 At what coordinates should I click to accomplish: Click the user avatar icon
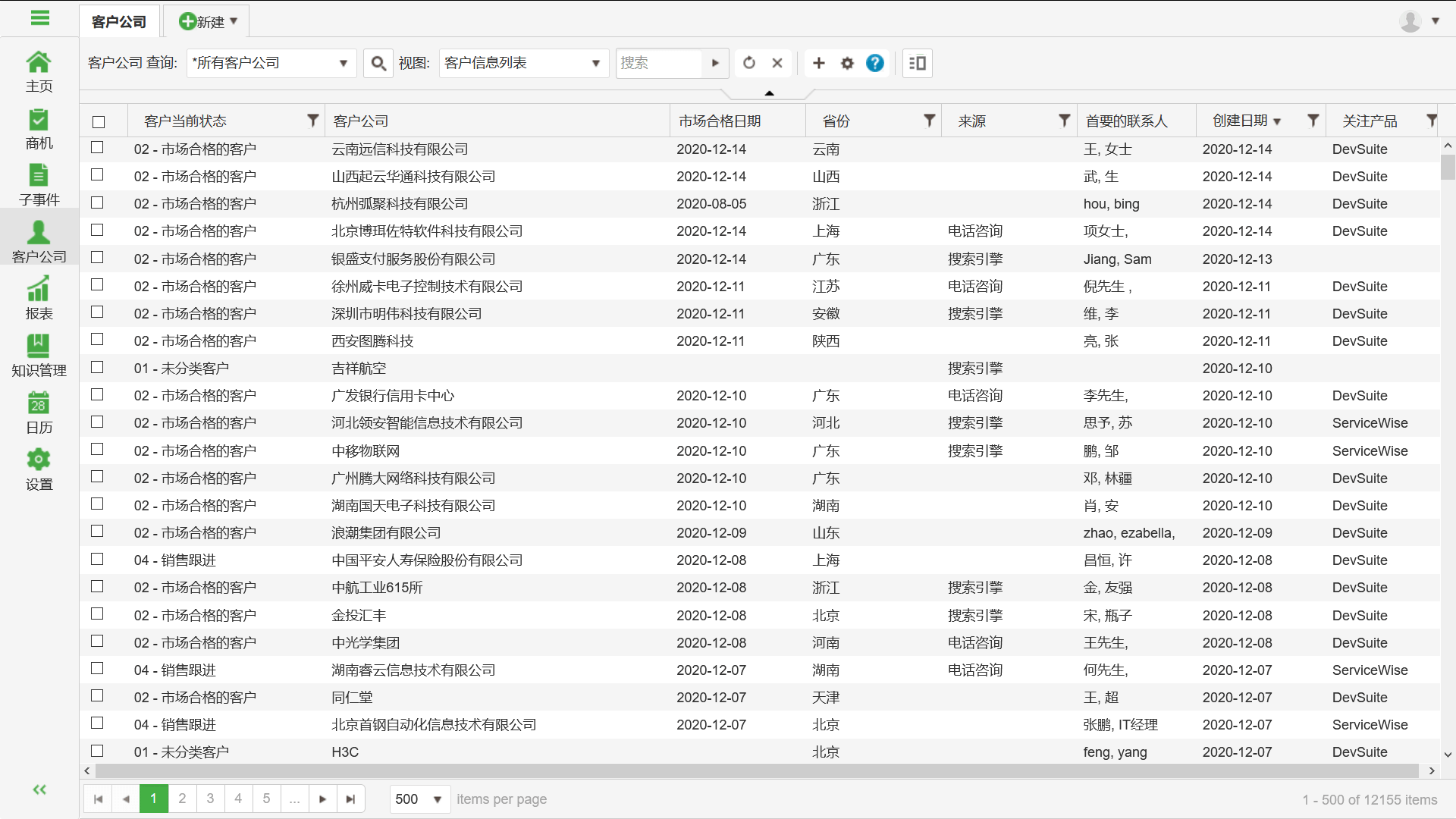click(x=1410, y=21)
